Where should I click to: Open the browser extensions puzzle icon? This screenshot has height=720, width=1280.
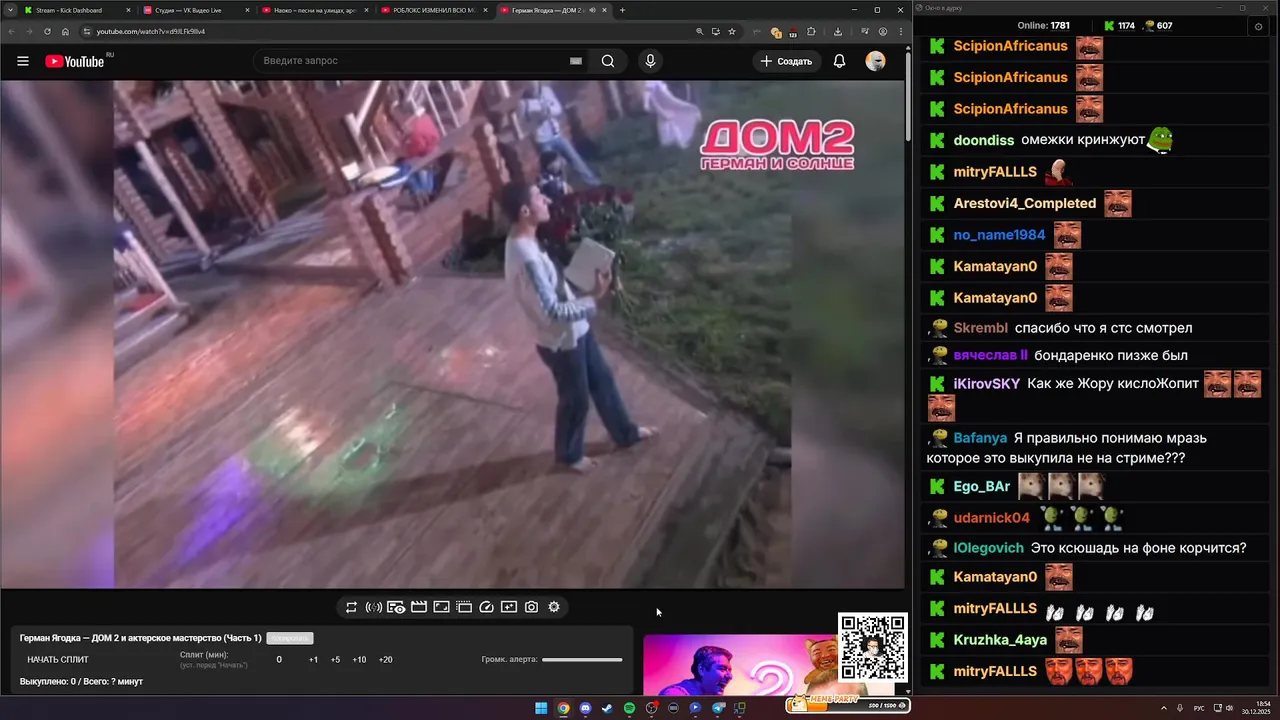coord(811,31)
